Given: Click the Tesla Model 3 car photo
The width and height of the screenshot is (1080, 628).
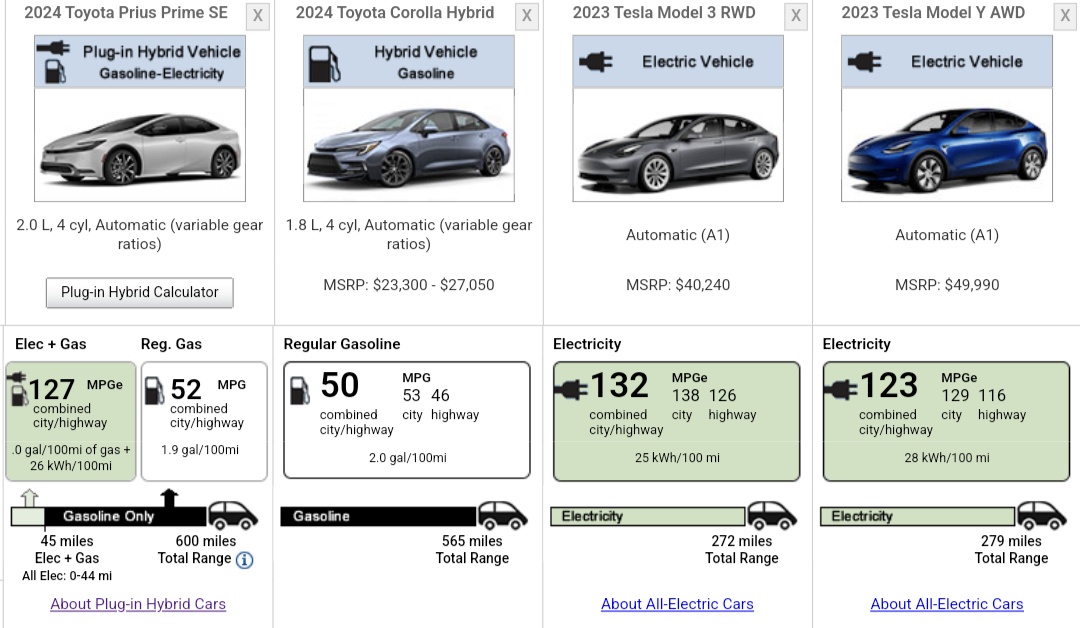Looking at the screenshot, I should pos(677,147).
